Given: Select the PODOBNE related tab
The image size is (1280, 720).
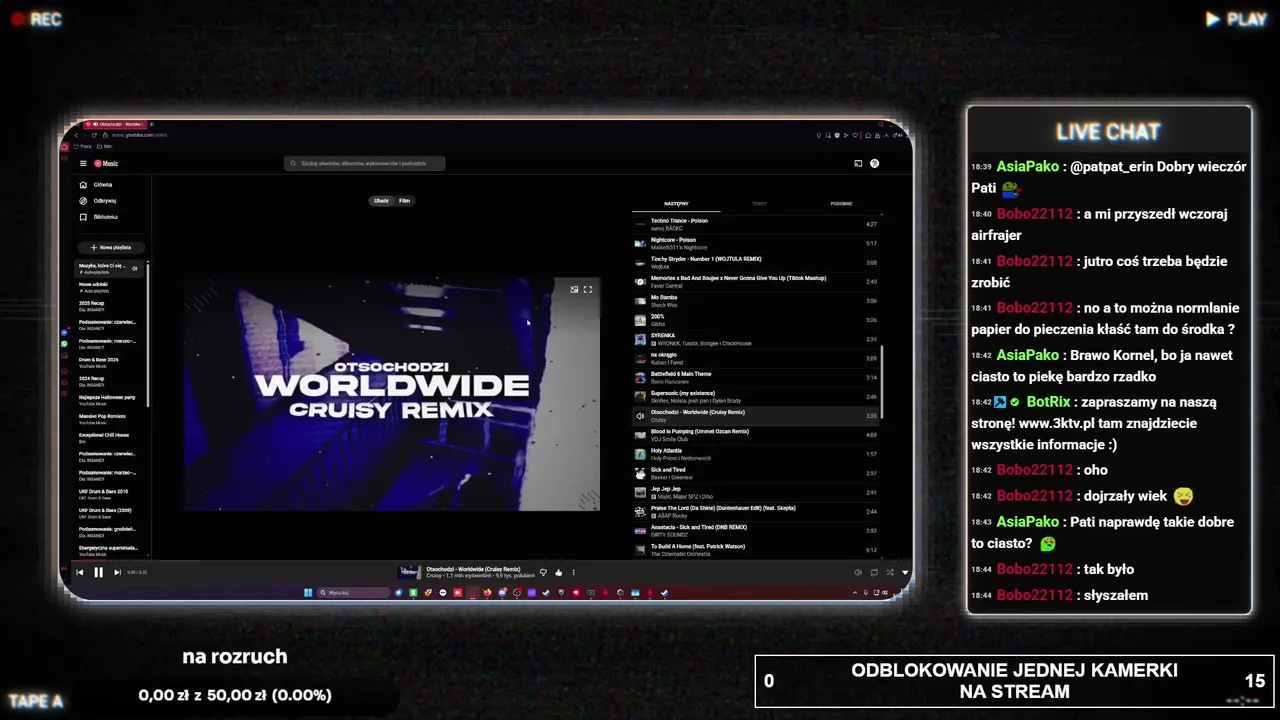Looking at the screenshot, I should point(841,204).
